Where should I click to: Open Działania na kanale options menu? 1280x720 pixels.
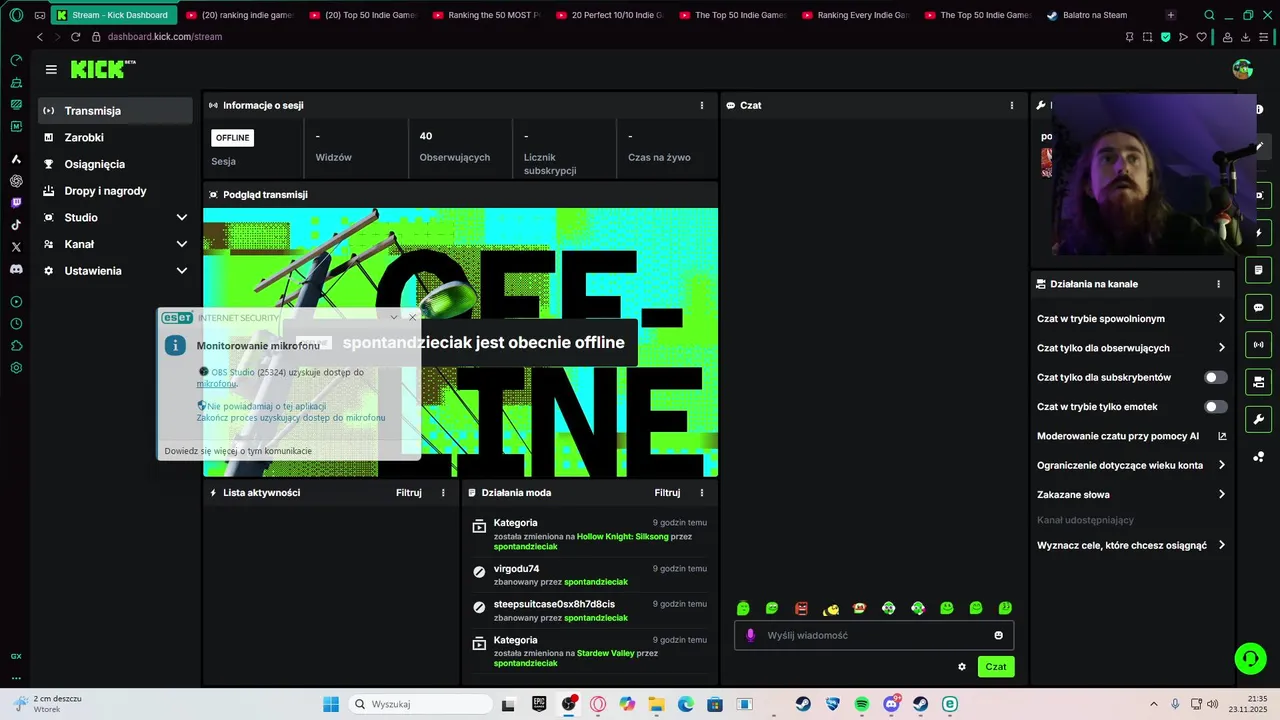[1218, 284]
